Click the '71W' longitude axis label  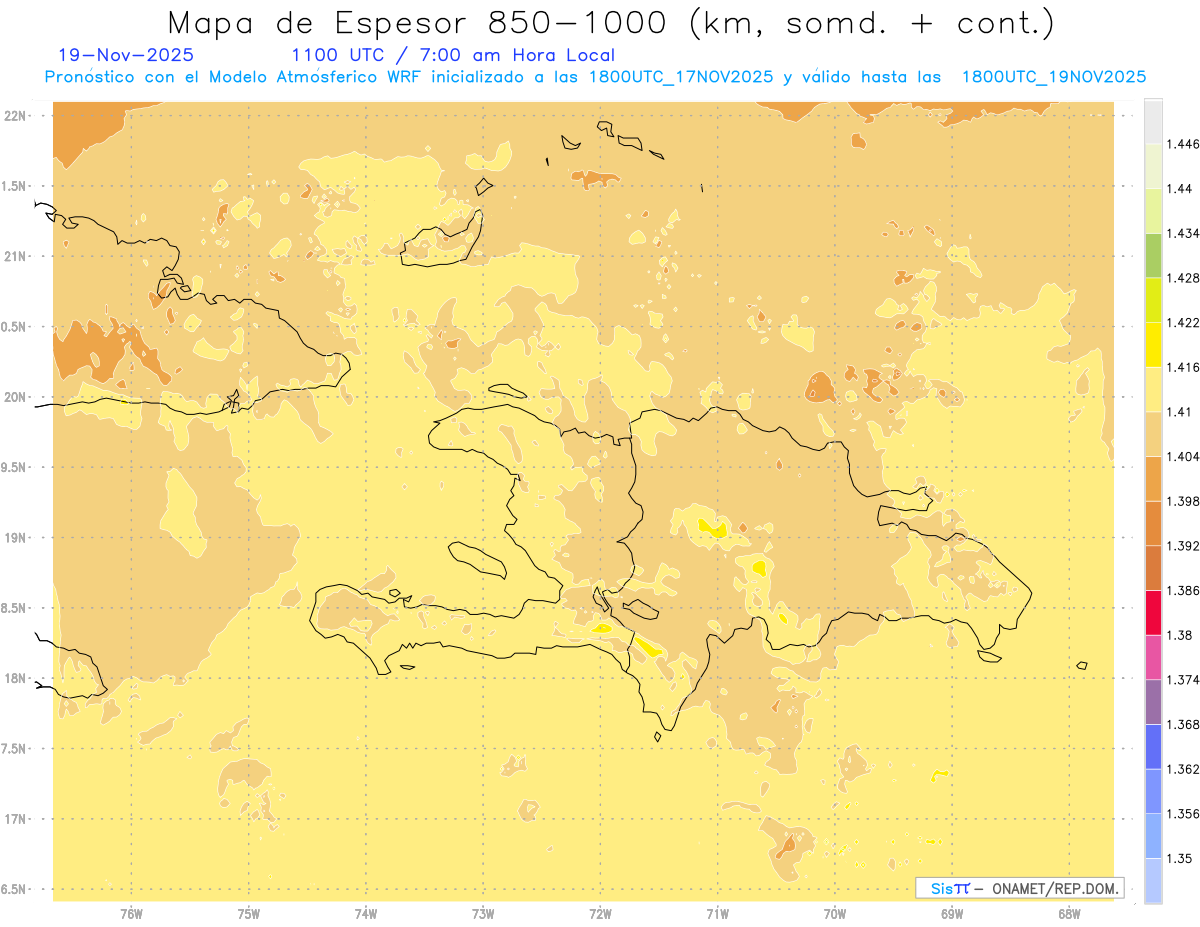tap(717, 914)
